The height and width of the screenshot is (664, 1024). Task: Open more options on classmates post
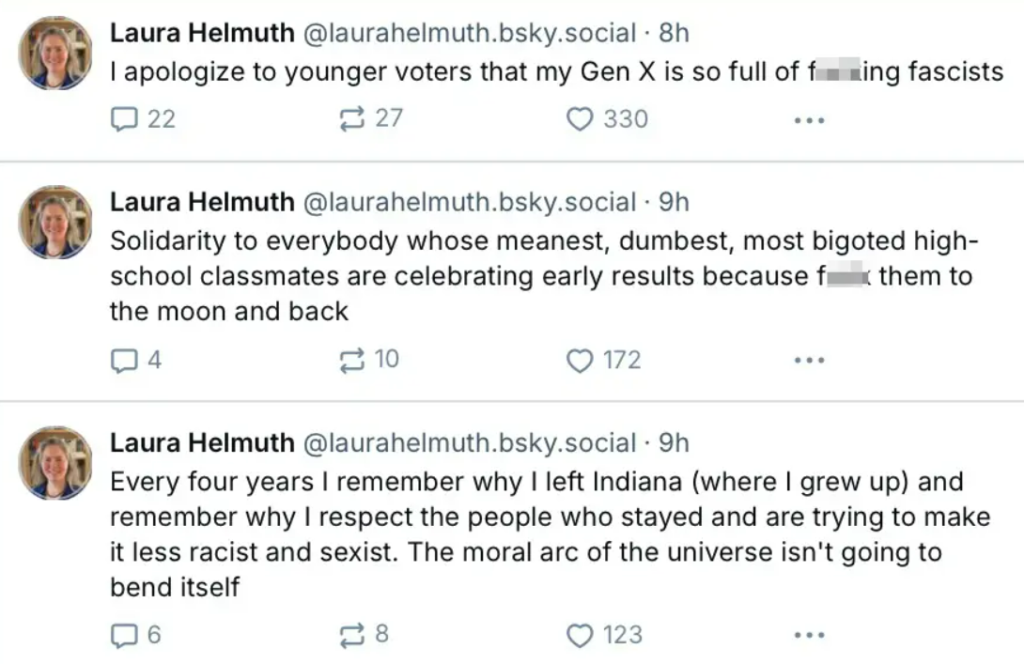pos(808,361)
